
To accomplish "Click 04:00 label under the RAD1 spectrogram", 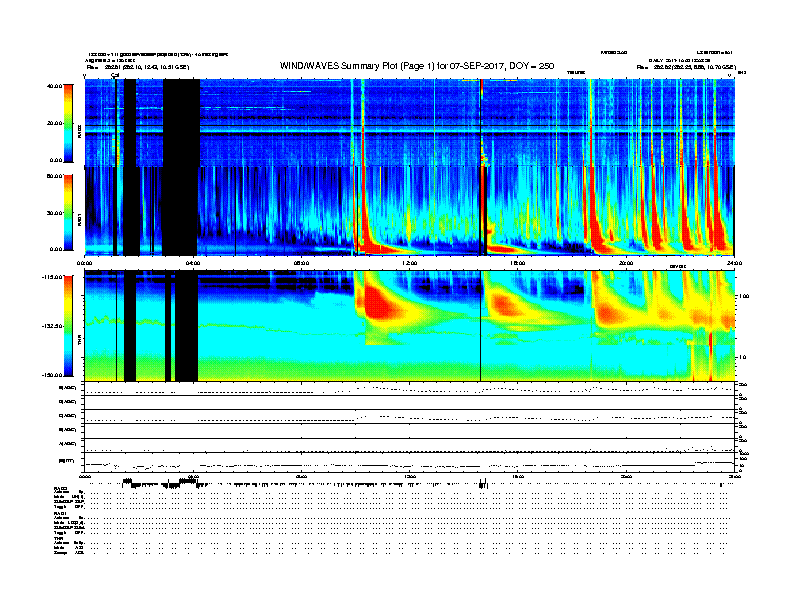I will tap(193, 263).
